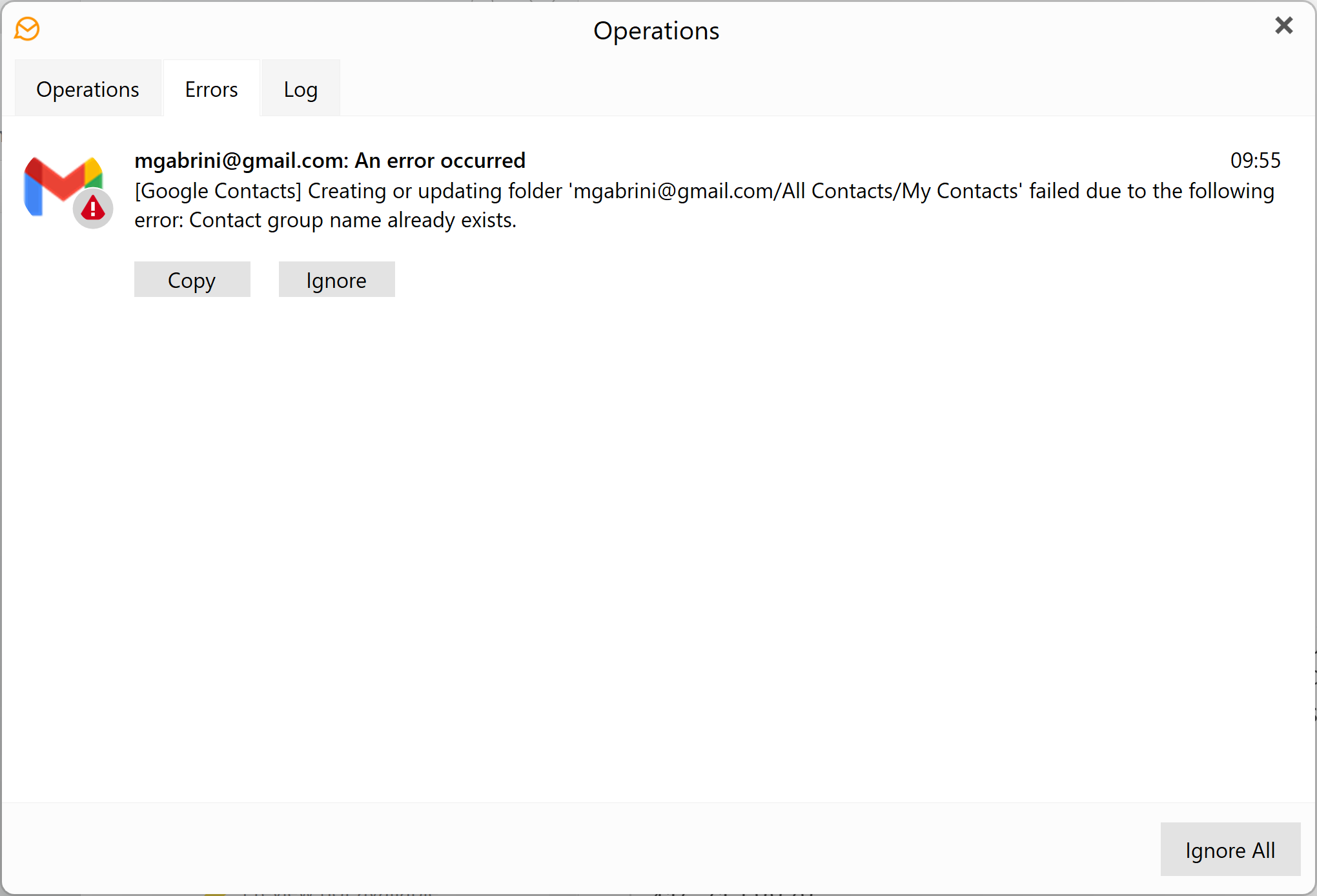The image size is (1317, 896).
Task: Click the Operations dialog title text
Action: pyautogui.click(x=656, y=31)
